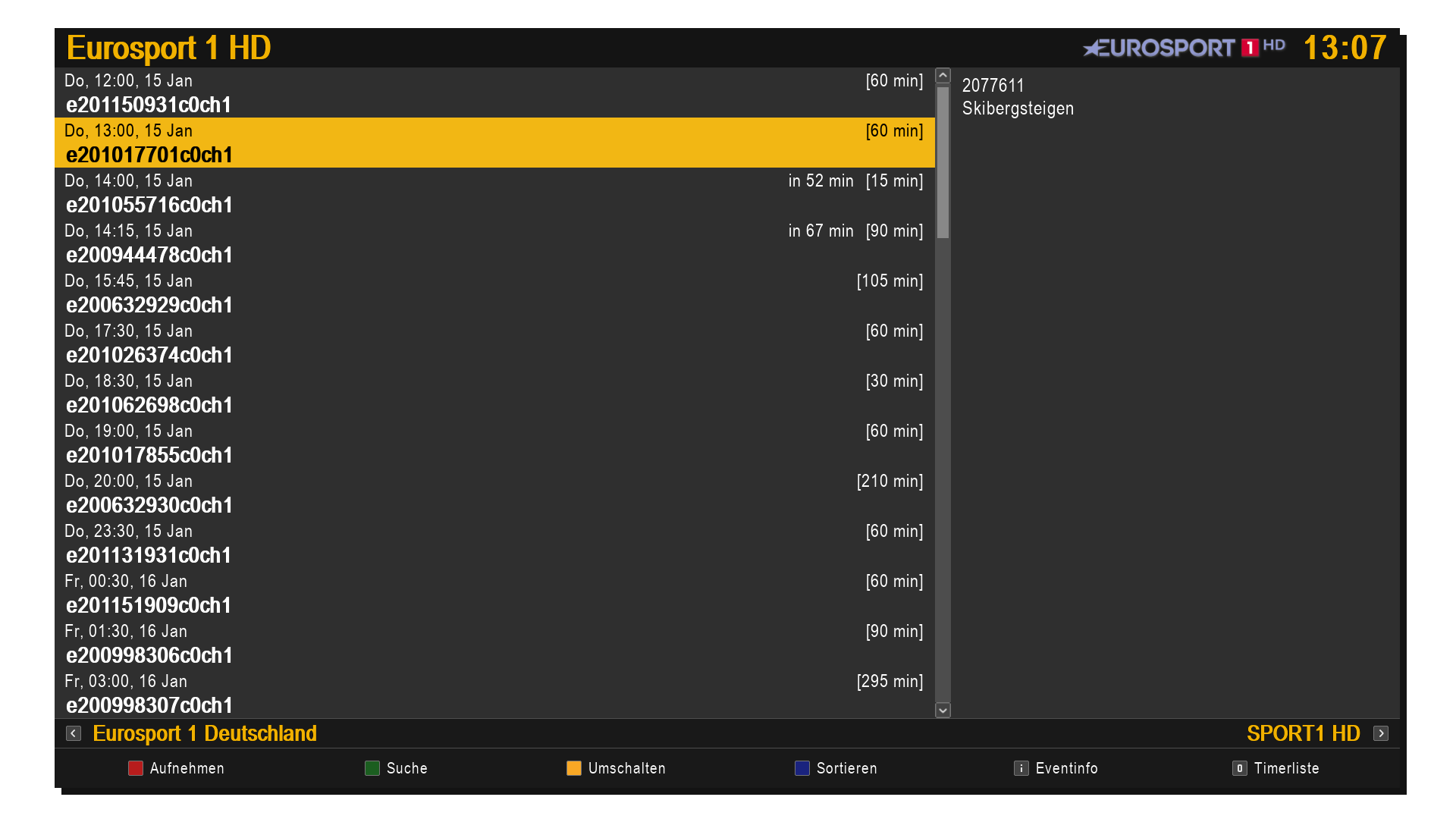Click the EPG list scrollbar thumb

coord(943,162)
